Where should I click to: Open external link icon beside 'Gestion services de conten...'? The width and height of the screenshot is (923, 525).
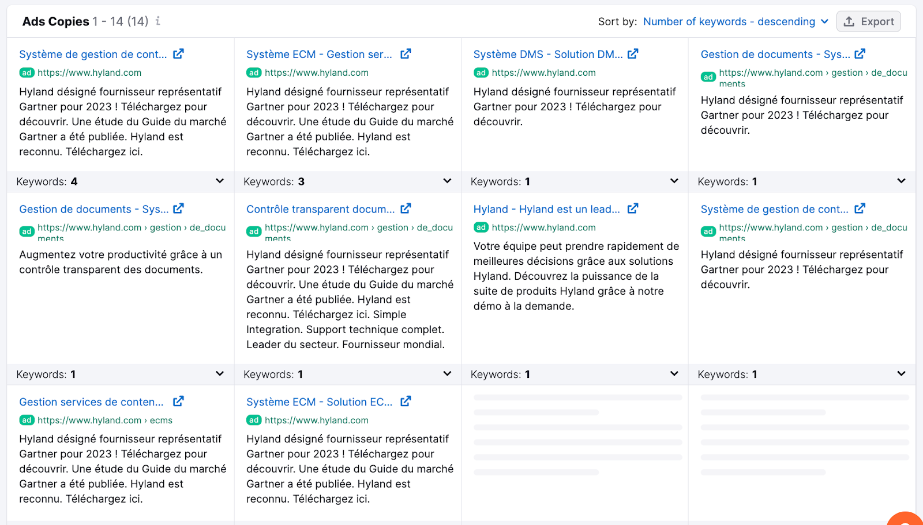[x=178, y=402]
